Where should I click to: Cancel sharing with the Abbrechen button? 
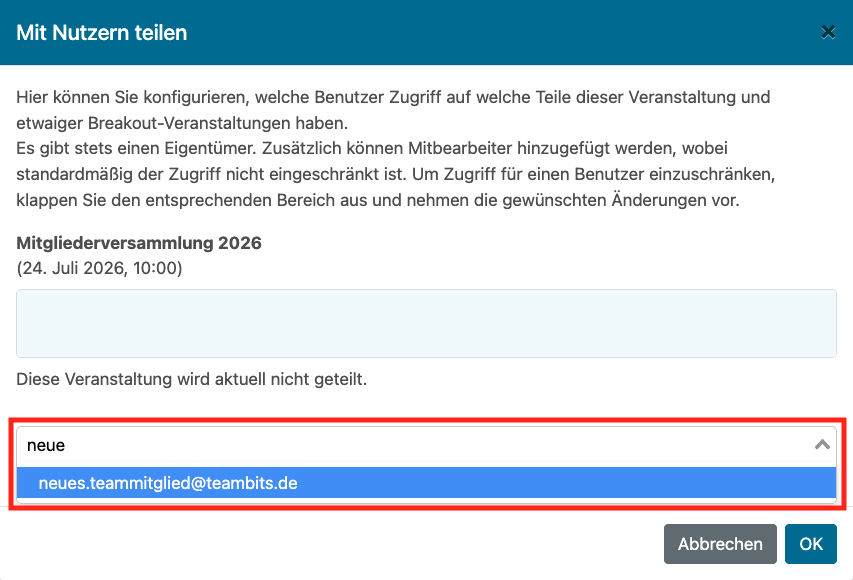pos(720,544)
